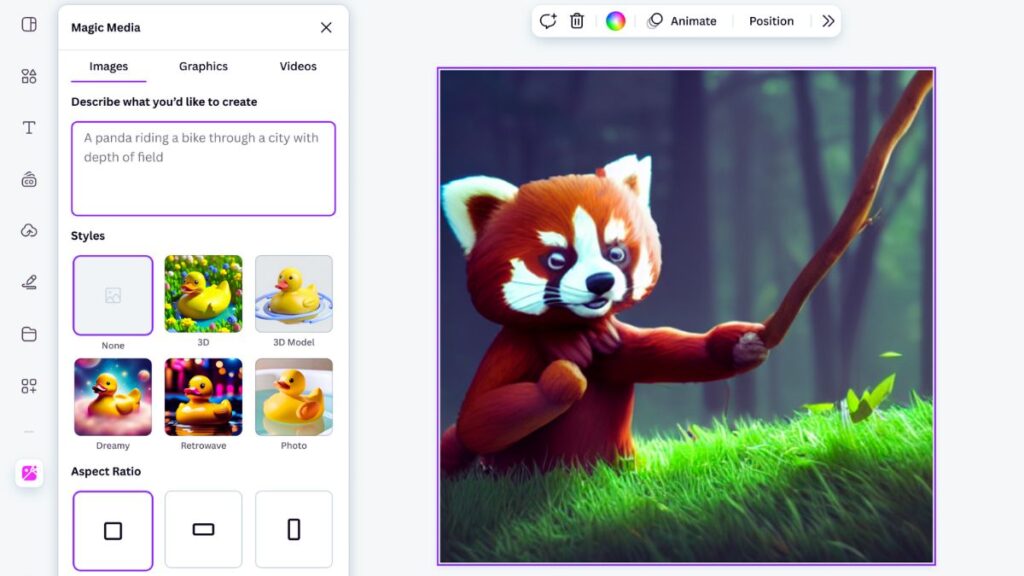Delete the red panda image
Viewport: 1024px width, 576px height.
(577, 20)
